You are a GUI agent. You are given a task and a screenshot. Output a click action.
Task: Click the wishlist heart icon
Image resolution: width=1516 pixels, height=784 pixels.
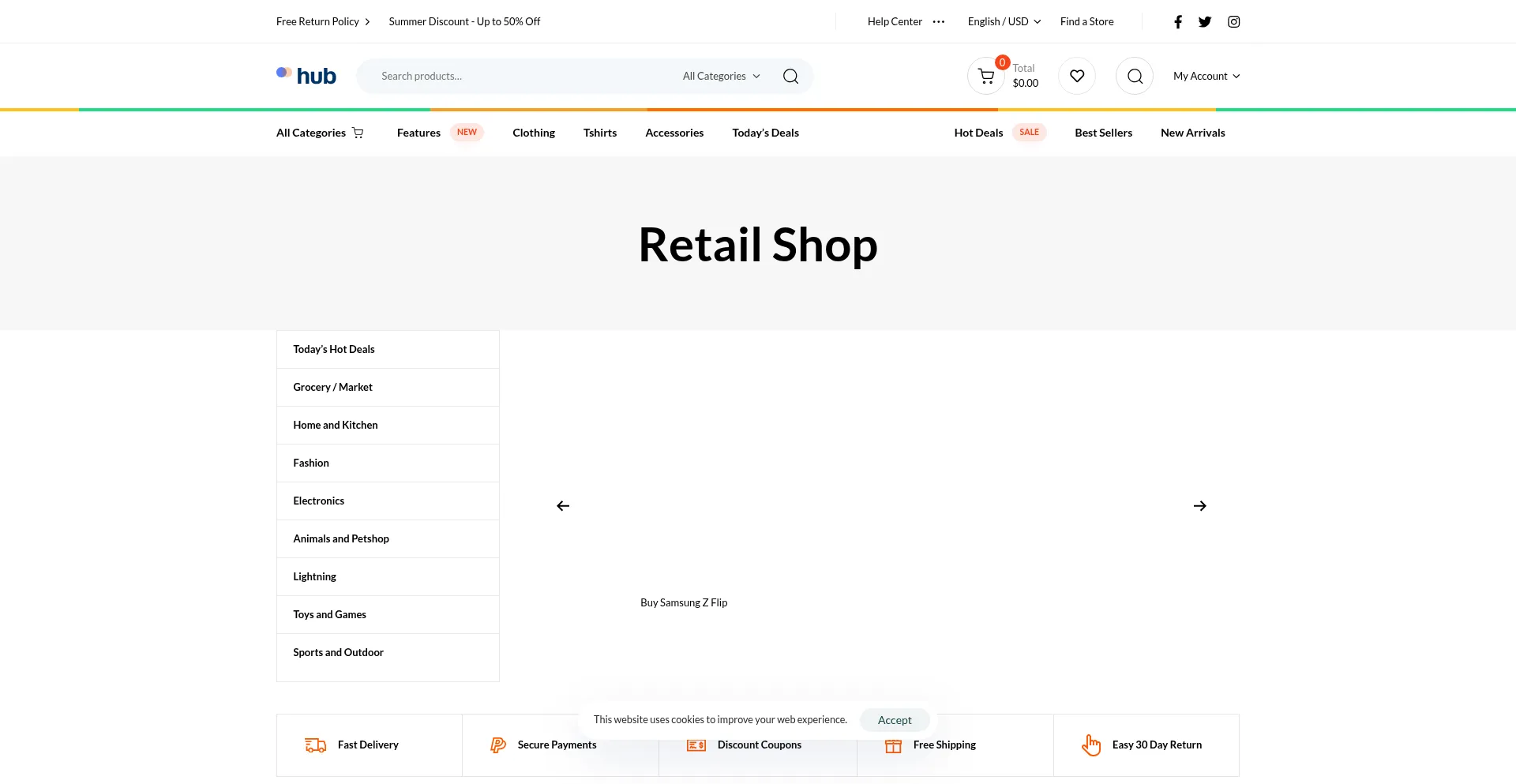coord(1077,77)
